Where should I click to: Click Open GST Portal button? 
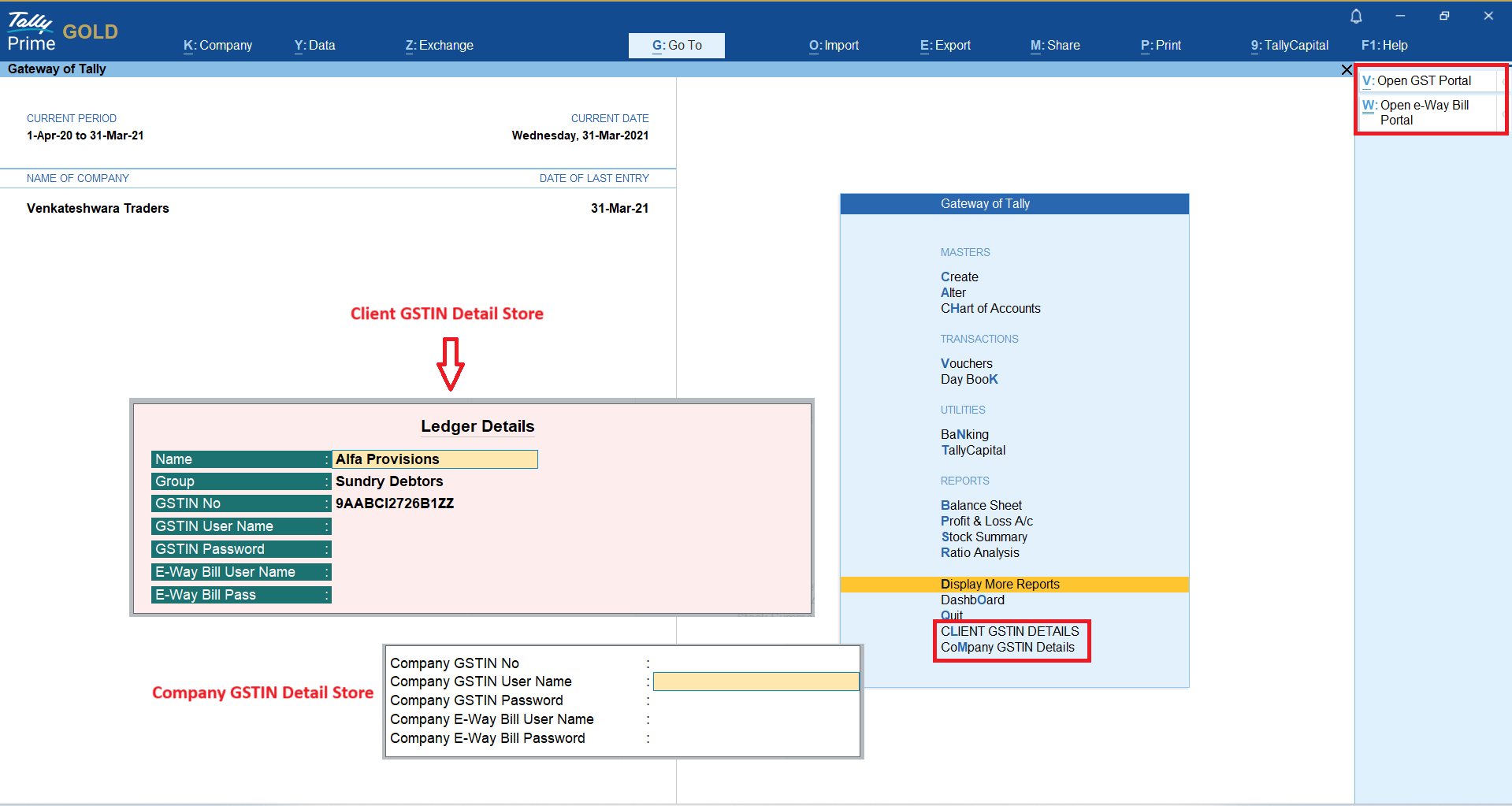(1424, 80)
